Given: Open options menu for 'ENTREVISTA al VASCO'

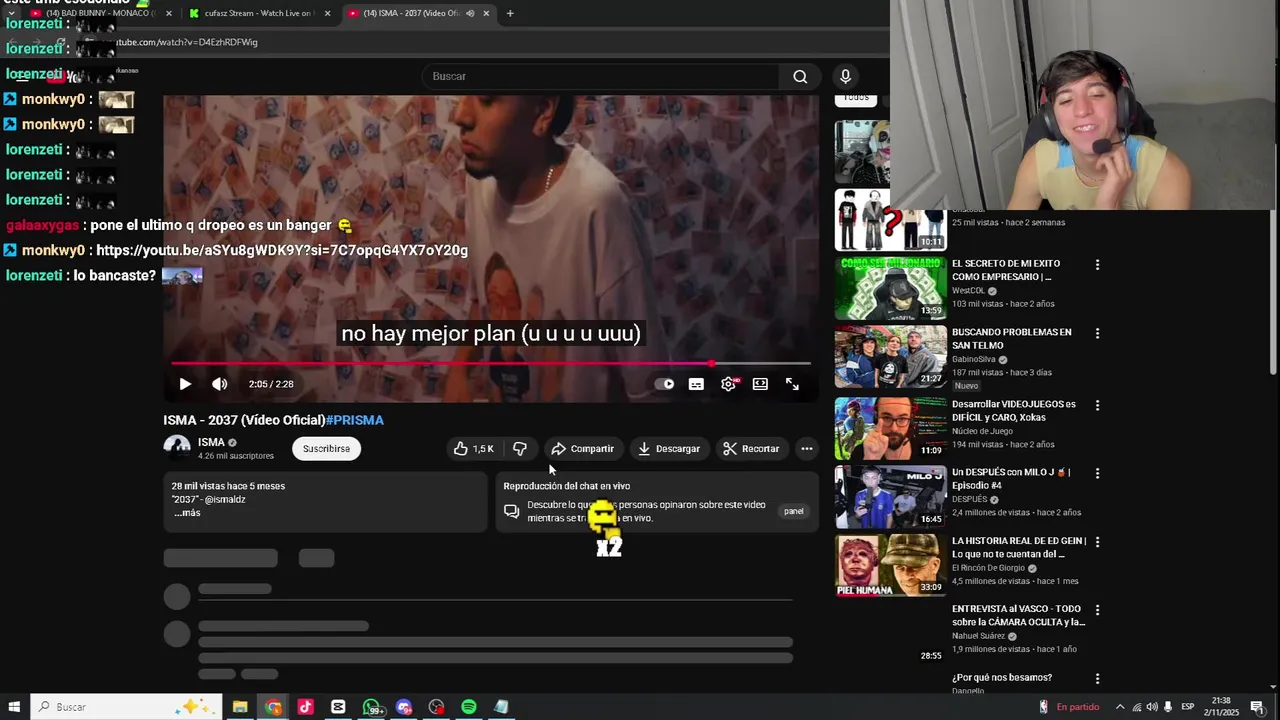Looking at the screenshot, I should click(x=1097, y=610).
